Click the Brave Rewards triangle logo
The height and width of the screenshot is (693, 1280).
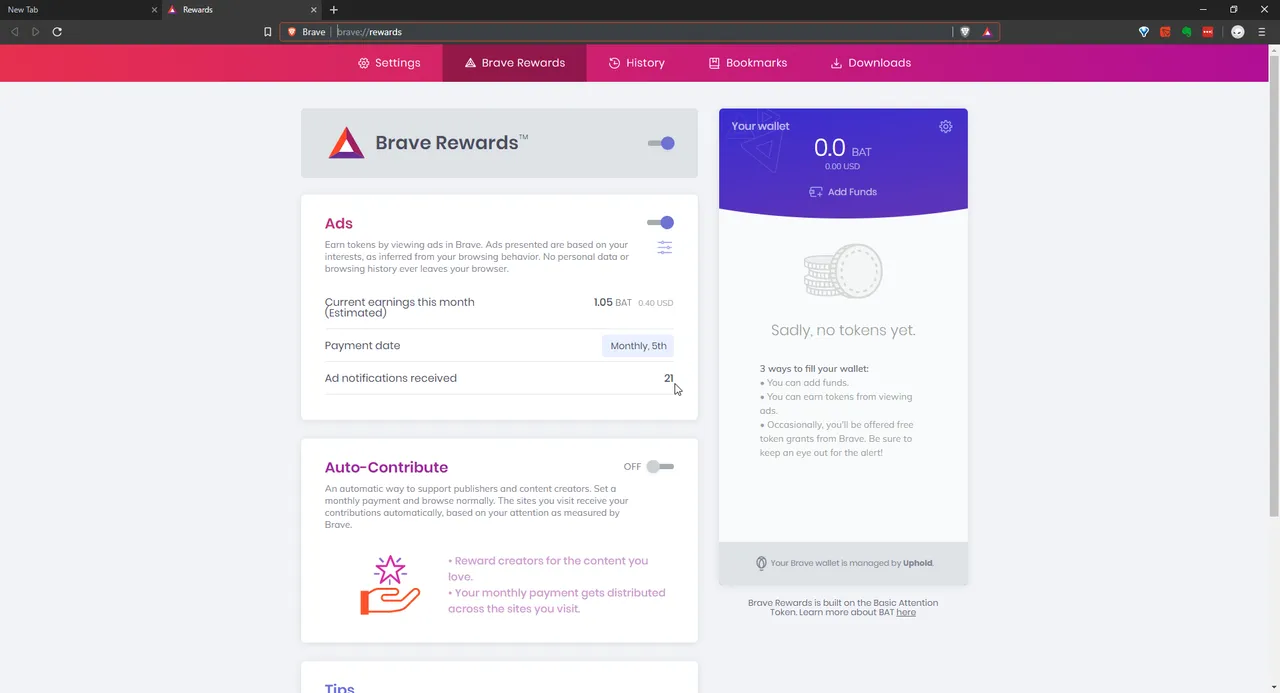[346, 143]
